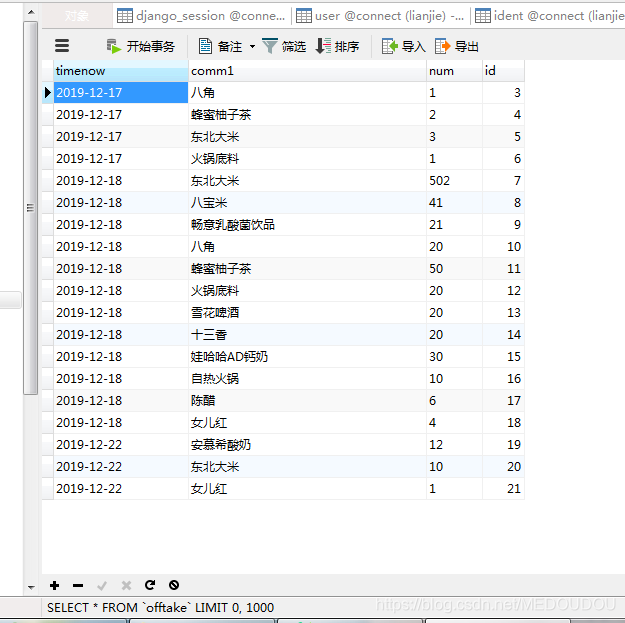Click the comm1 column header

click(307, 71)
